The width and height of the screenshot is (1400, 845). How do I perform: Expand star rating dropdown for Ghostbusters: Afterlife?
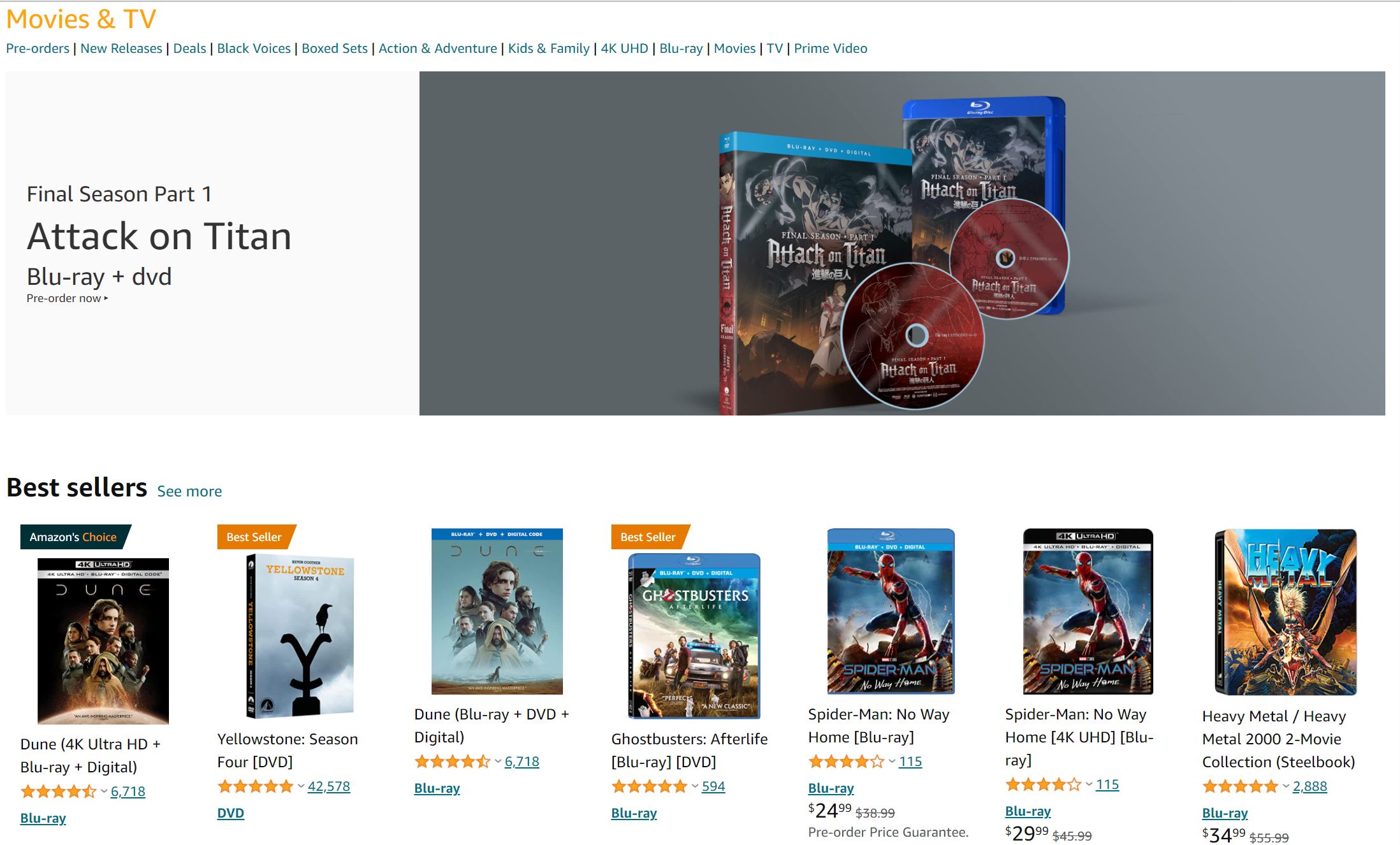(x=695, y=786)
